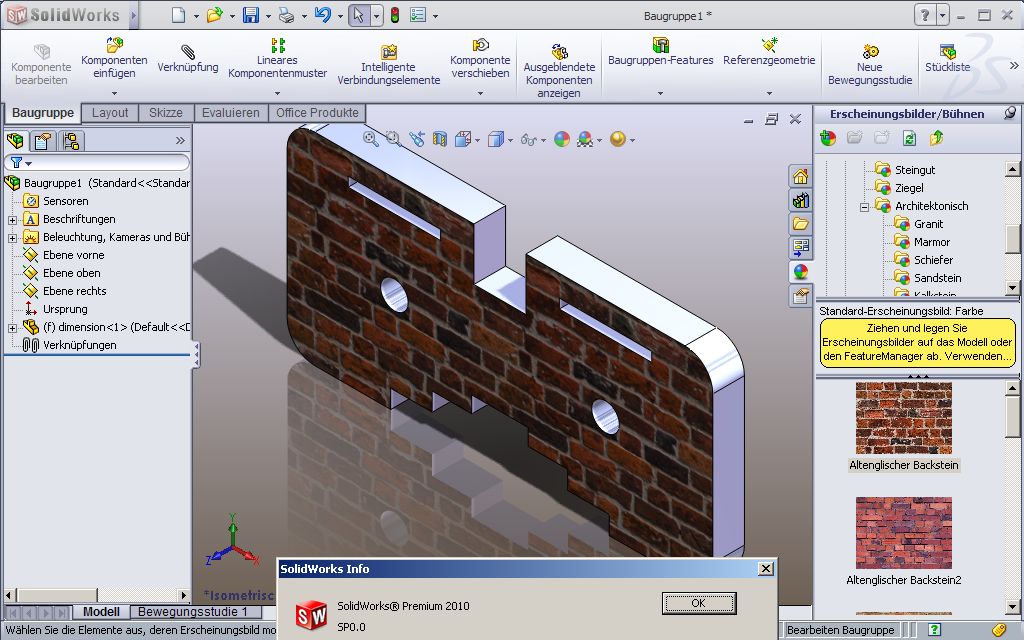Switch to Bewegungsstudie 1 tab
The width and height of the screenshot is (1024, 640).
coord(193,612)
